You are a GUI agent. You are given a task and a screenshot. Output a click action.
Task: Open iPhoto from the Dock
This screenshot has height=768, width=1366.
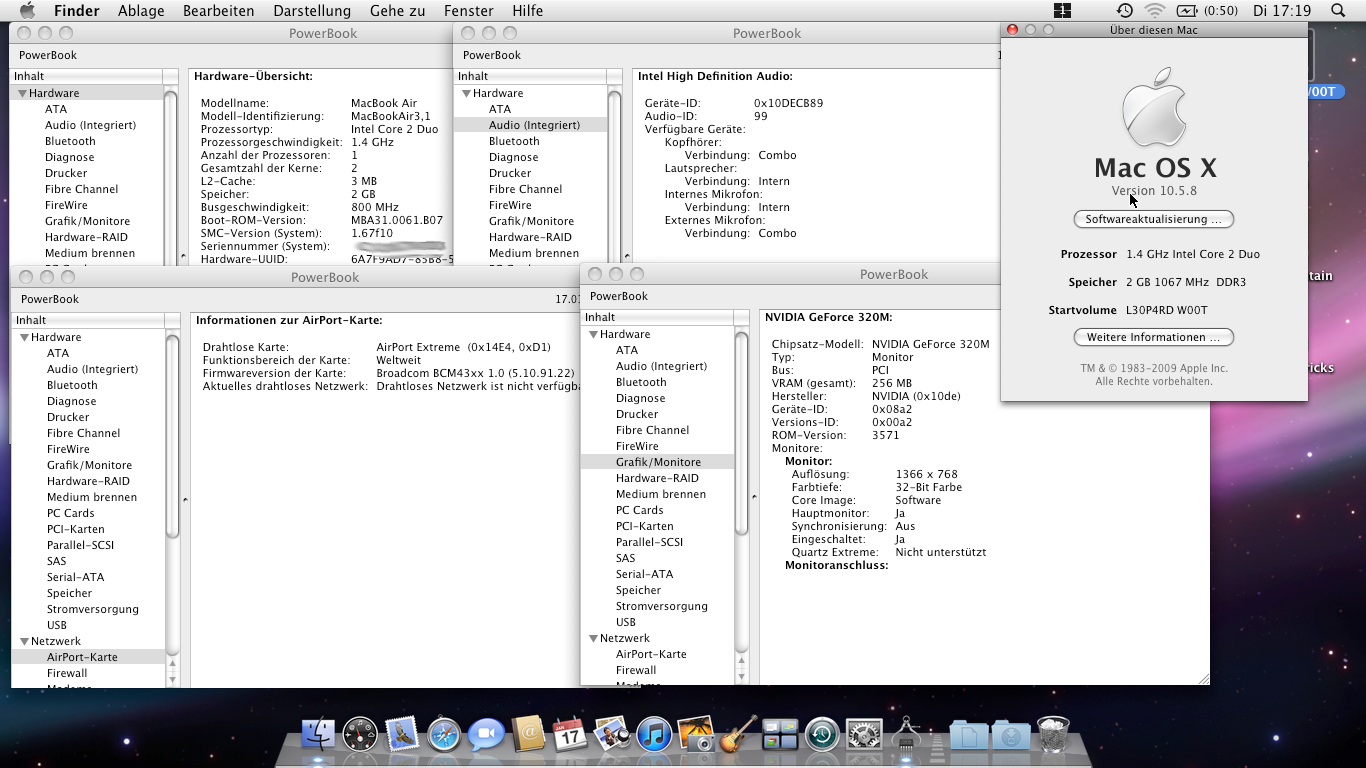tap(696, 735)
